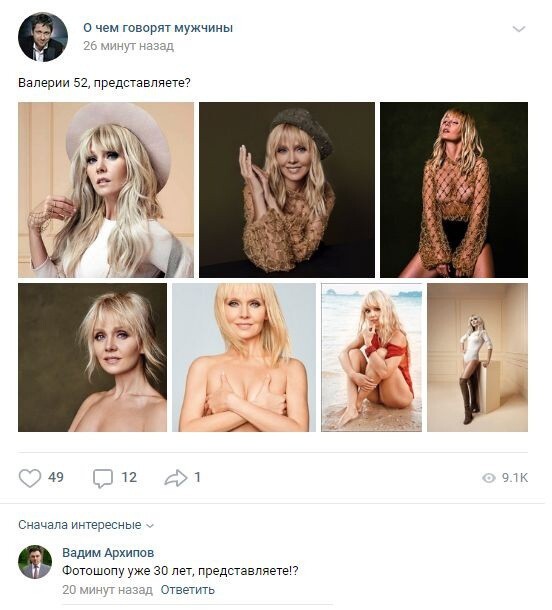The width and height of the screenshot is (552, 610).
Task: Open the photo with the gold mesh top
Action: (x=454, y=190)
